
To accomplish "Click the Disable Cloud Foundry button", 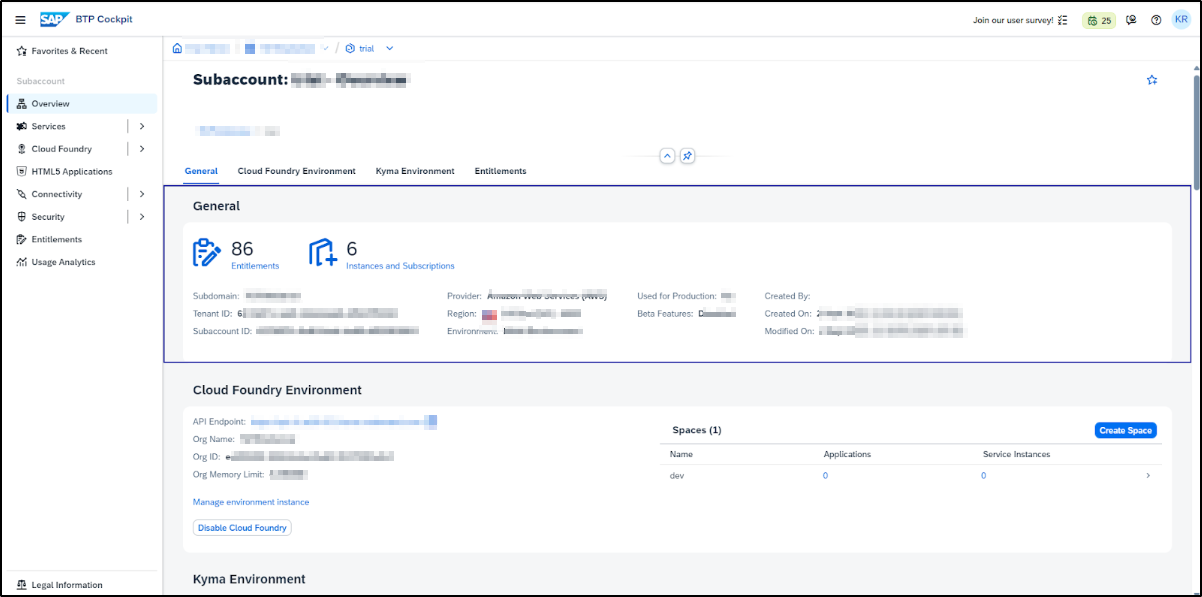I will tap(242, 528).
